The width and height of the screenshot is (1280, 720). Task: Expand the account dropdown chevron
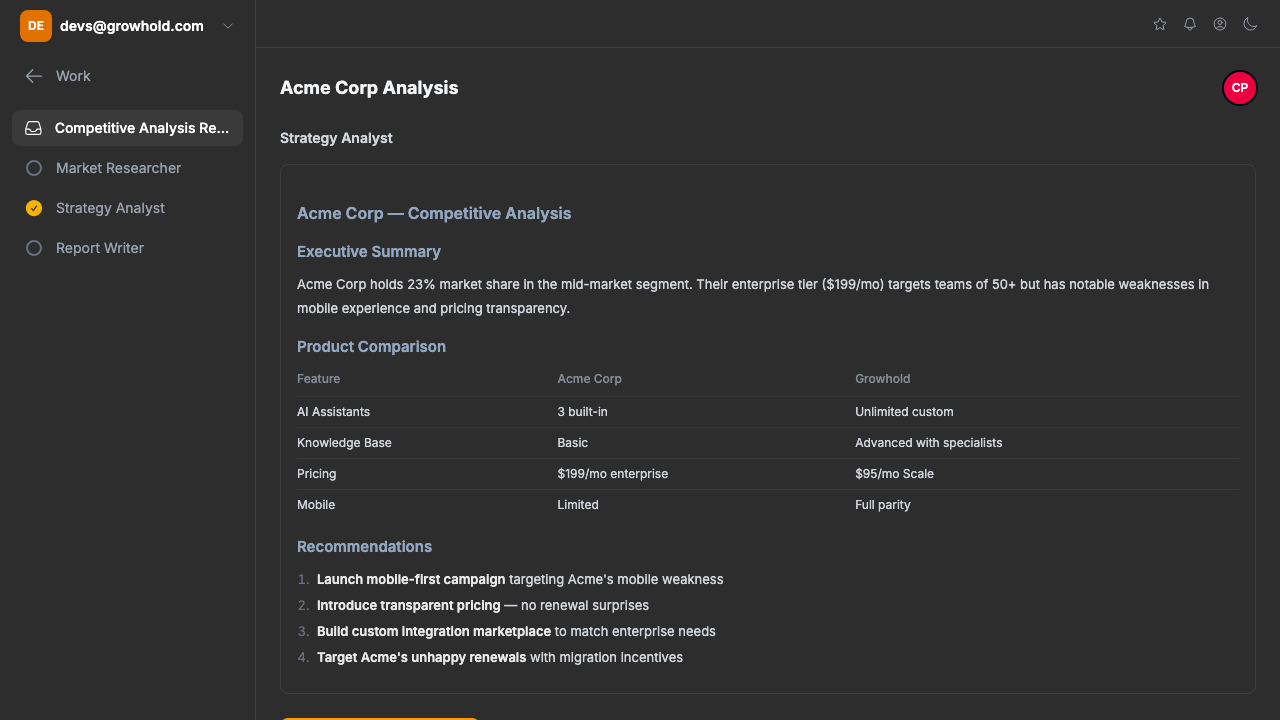point(228,26)
